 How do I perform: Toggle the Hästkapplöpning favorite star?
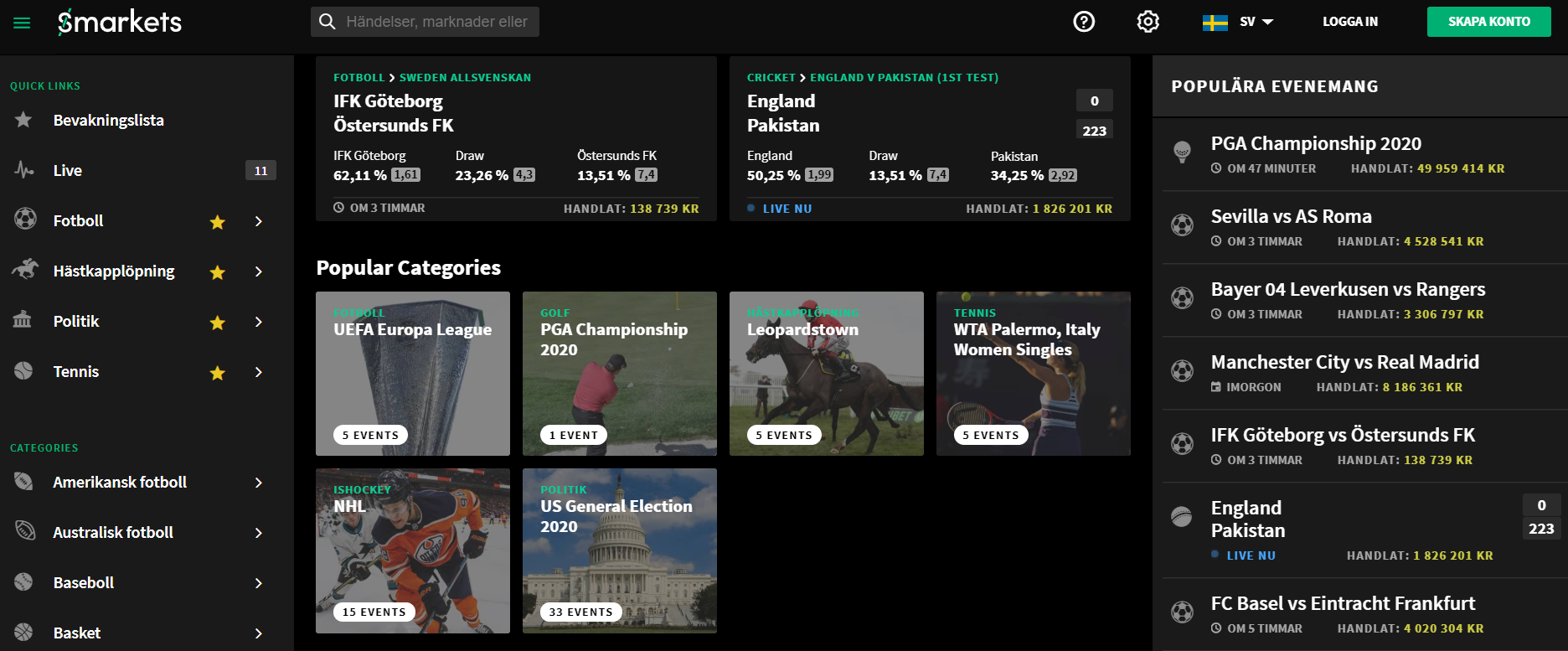tap(217, 271)
